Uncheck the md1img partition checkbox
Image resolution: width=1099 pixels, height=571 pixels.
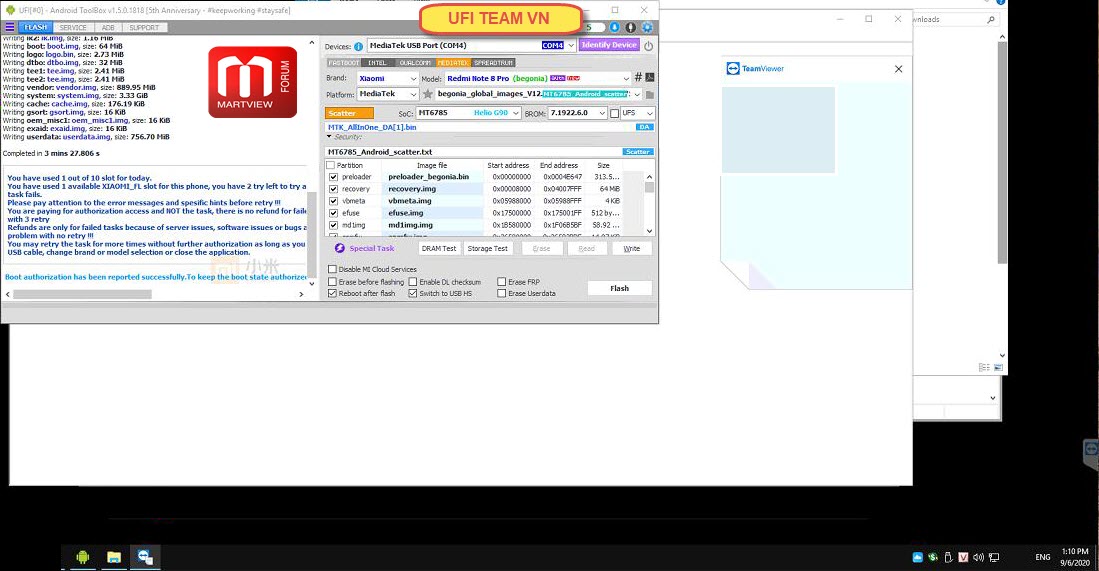pos(334,226)
